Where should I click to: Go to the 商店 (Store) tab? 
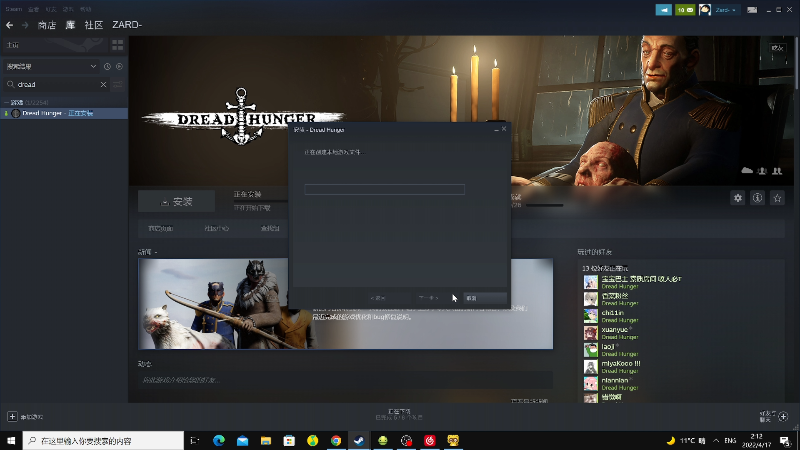47,25
